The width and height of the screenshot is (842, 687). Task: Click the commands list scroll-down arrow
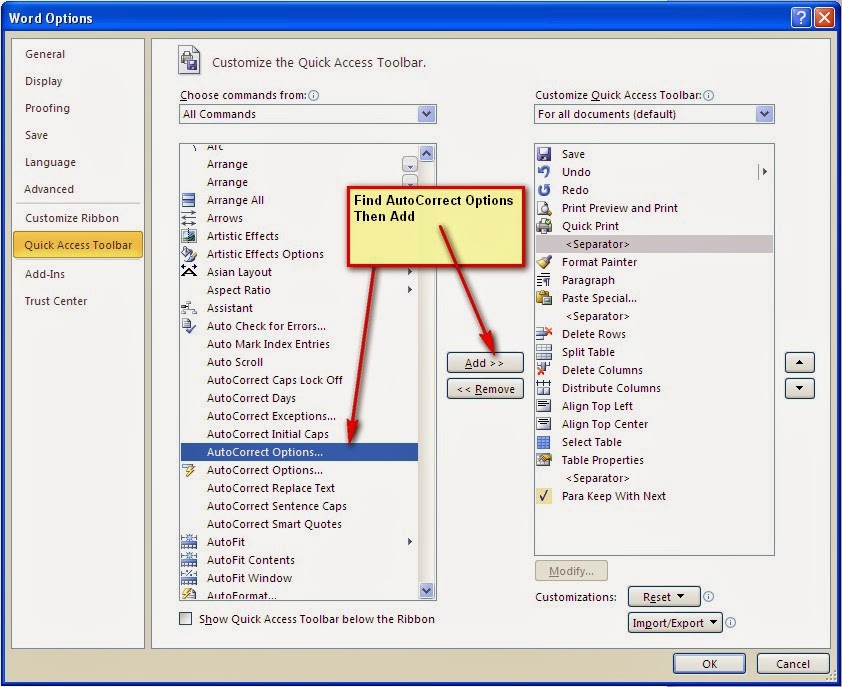tap(426, 590)
